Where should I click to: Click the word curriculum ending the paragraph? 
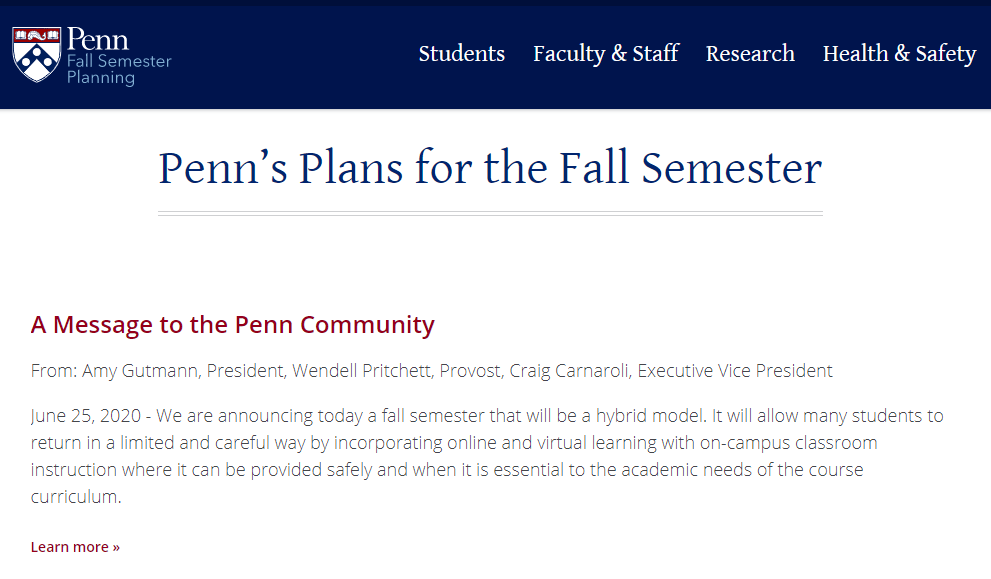[75, 496]
